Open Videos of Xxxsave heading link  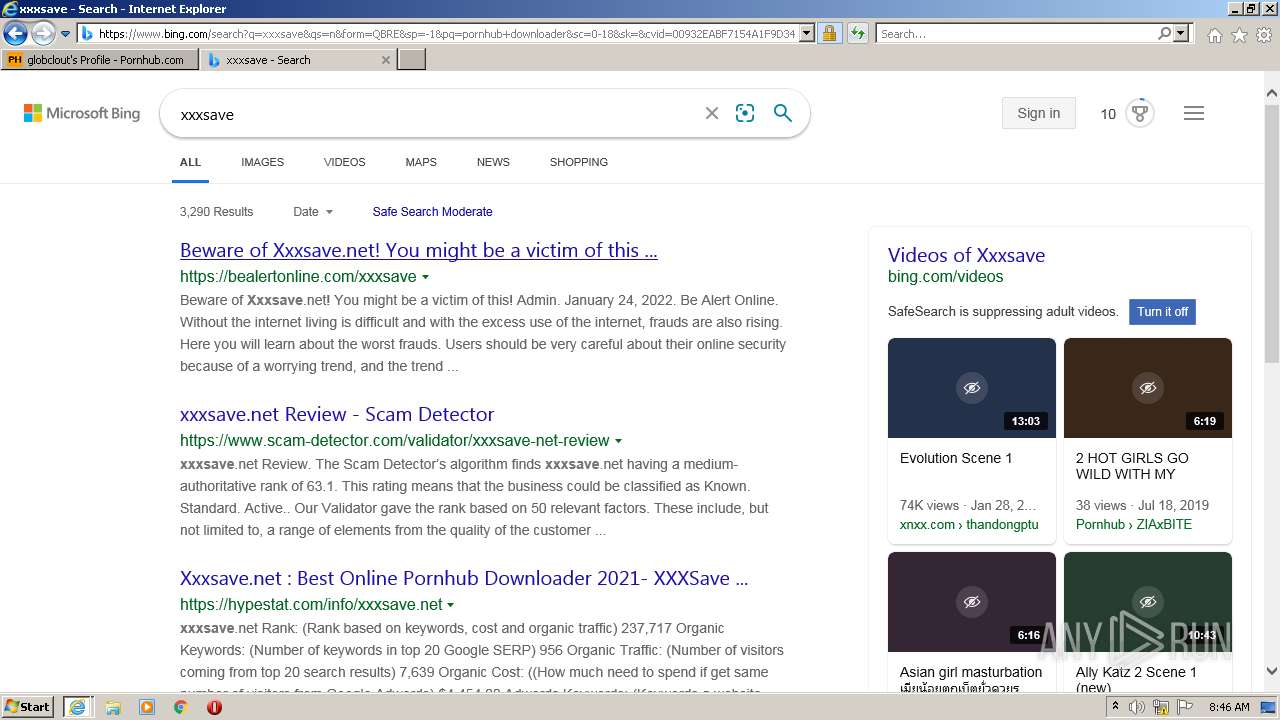pyautogui.click(x=966, y=255)
